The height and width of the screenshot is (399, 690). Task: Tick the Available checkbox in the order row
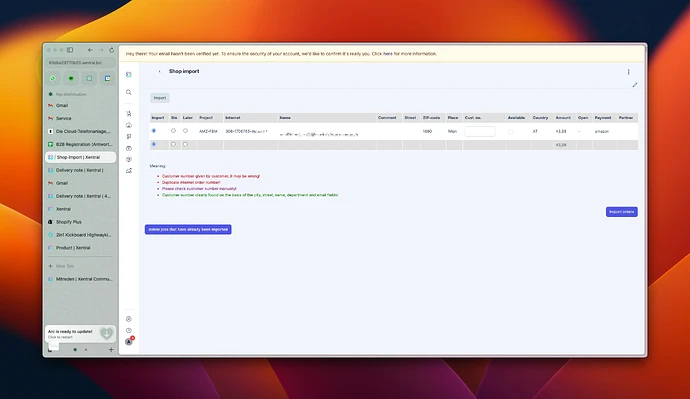510,132
